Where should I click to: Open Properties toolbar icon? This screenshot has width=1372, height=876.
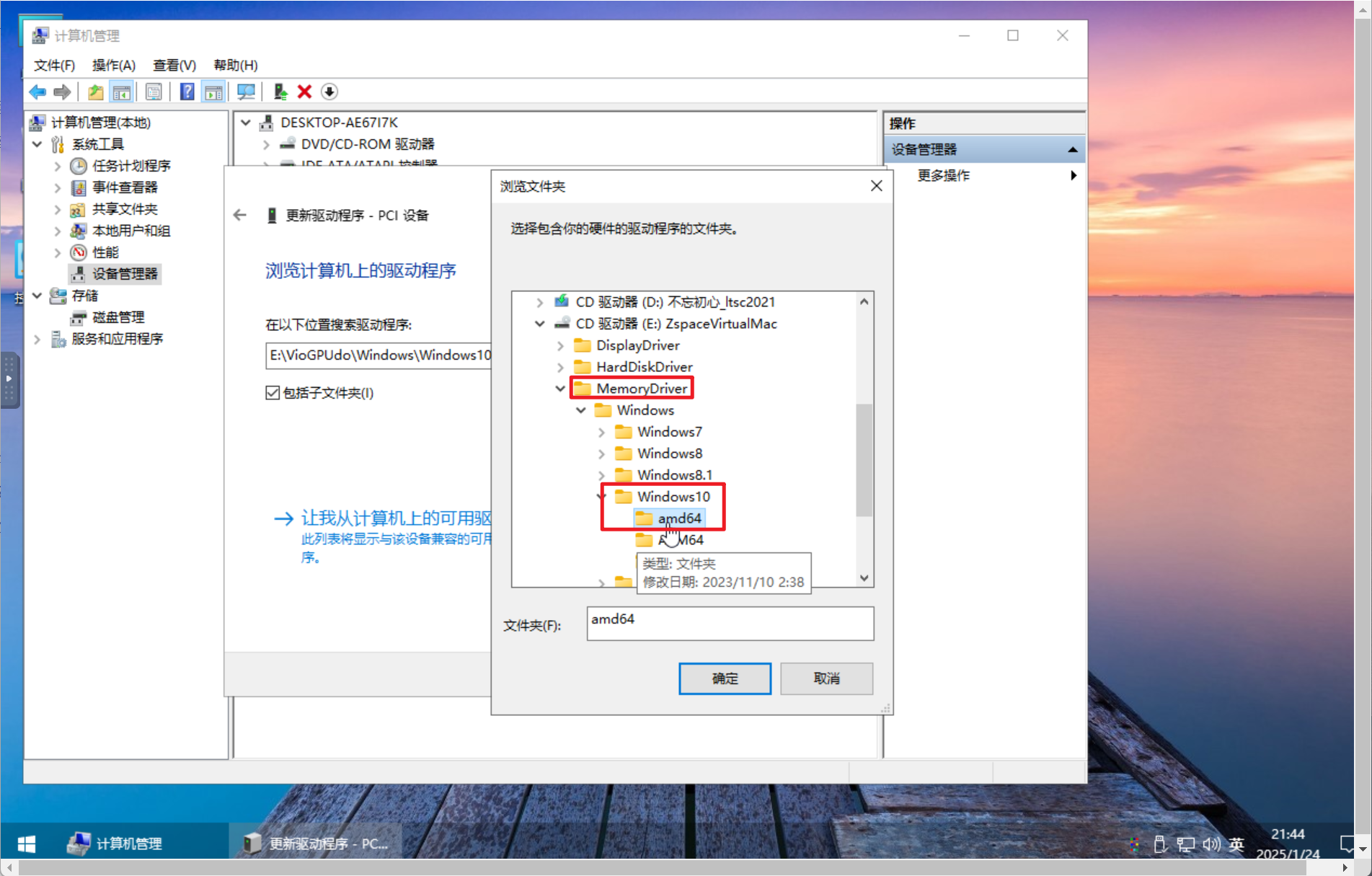tap(154, 92)
